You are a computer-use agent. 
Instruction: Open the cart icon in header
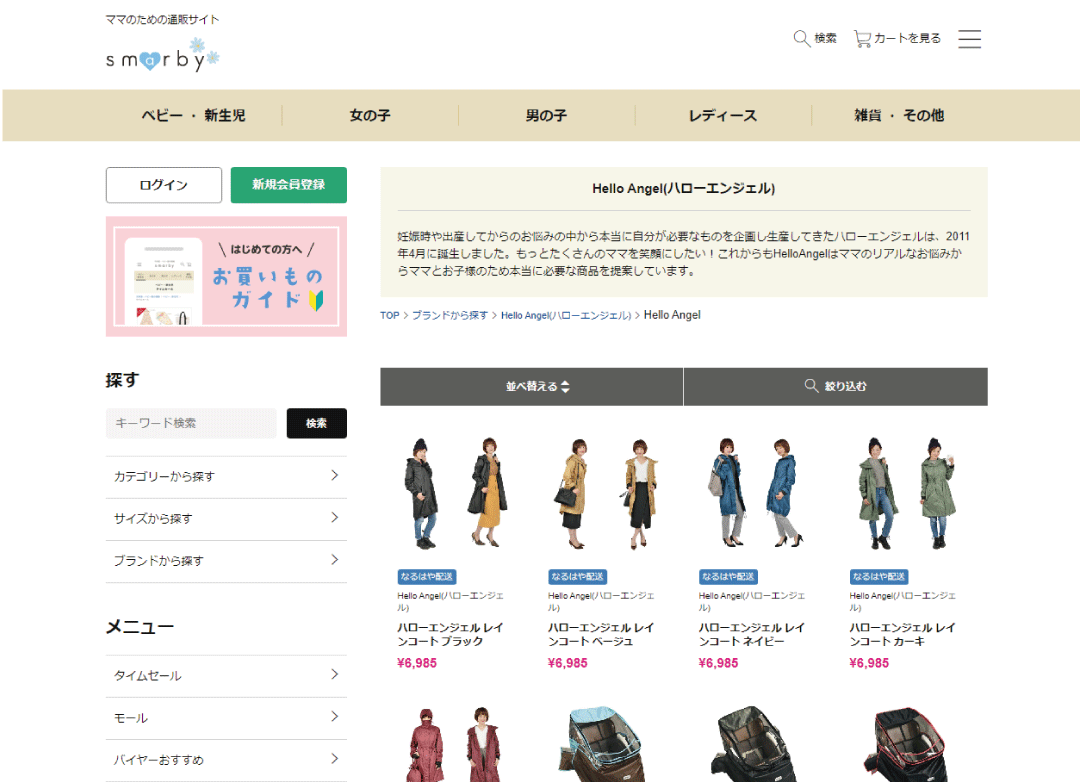pos(862,39)
